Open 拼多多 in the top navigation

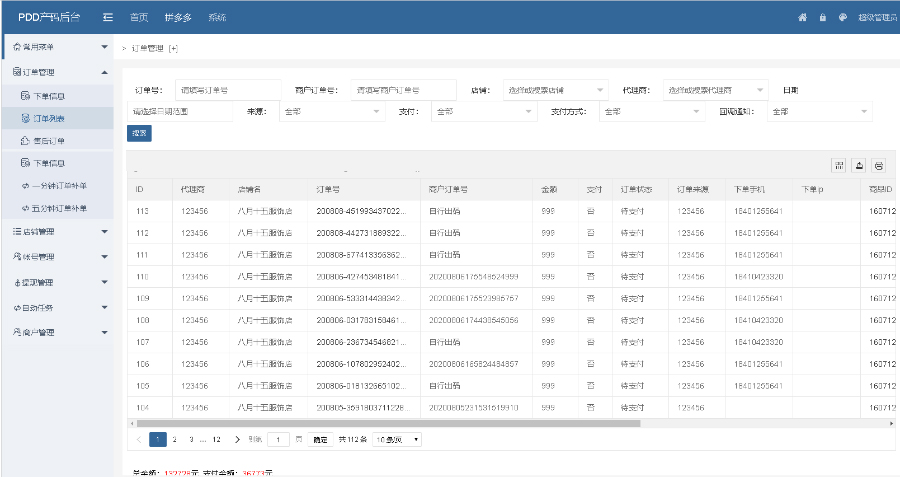tap(177, 18)
